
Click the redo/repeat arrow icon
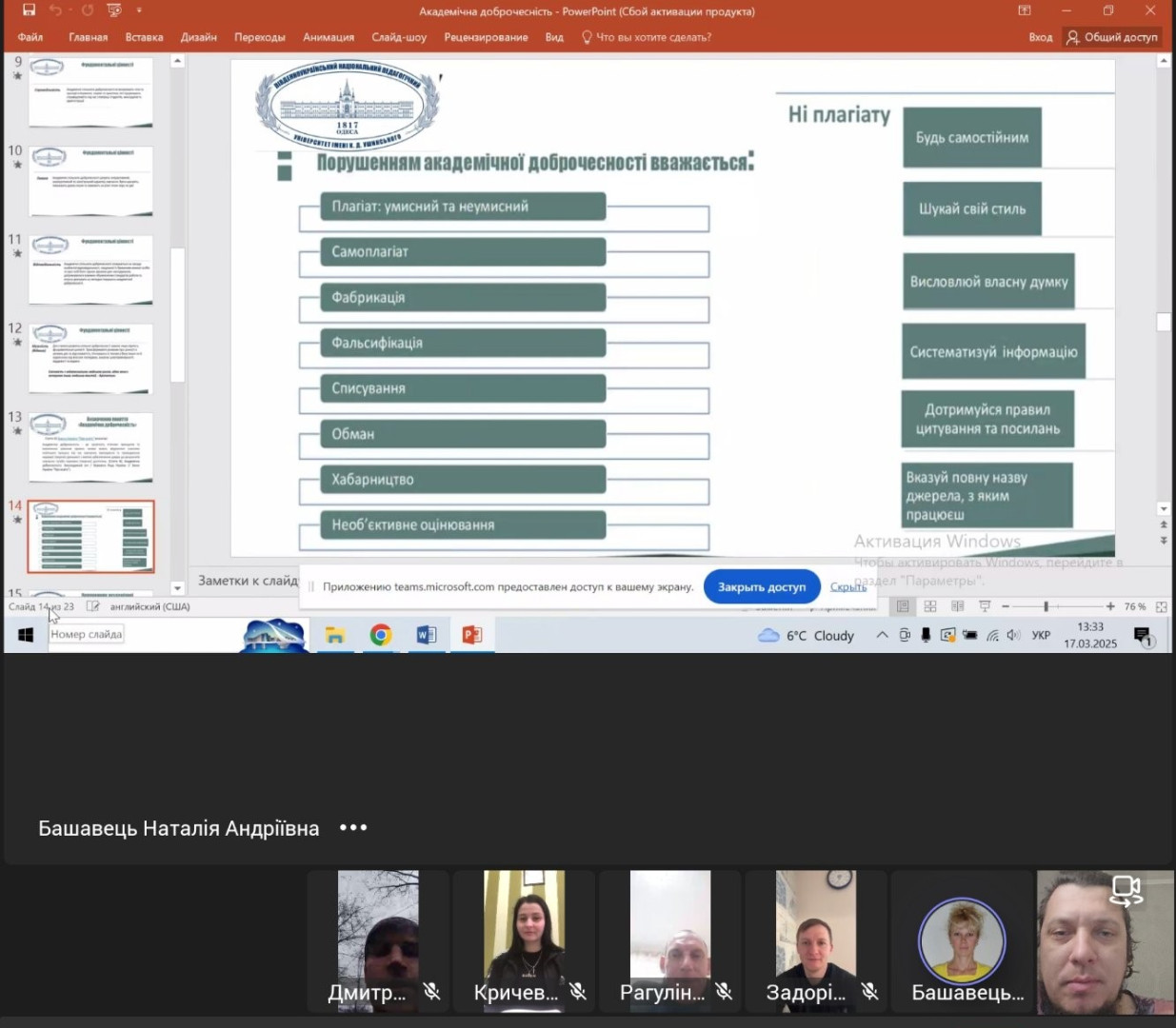(88, 10)
